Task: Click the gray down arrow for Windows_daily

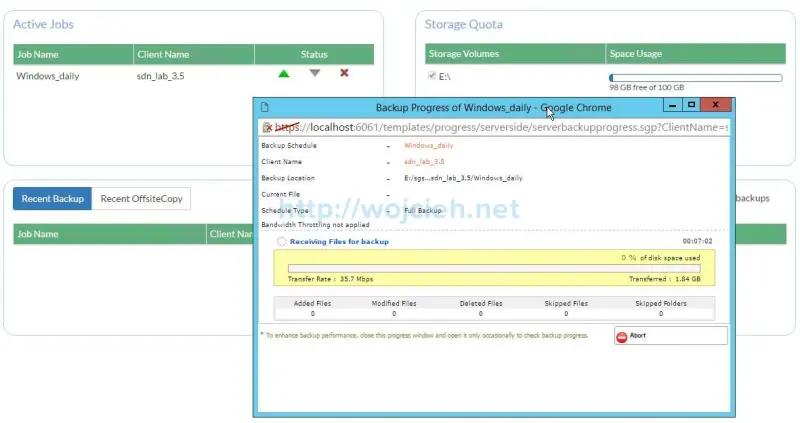Action: pos(315,73)
